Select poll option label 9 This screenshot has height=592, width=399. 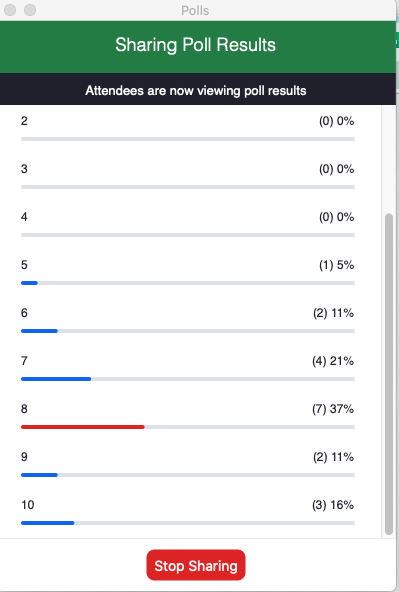click(x=24, y=457)
